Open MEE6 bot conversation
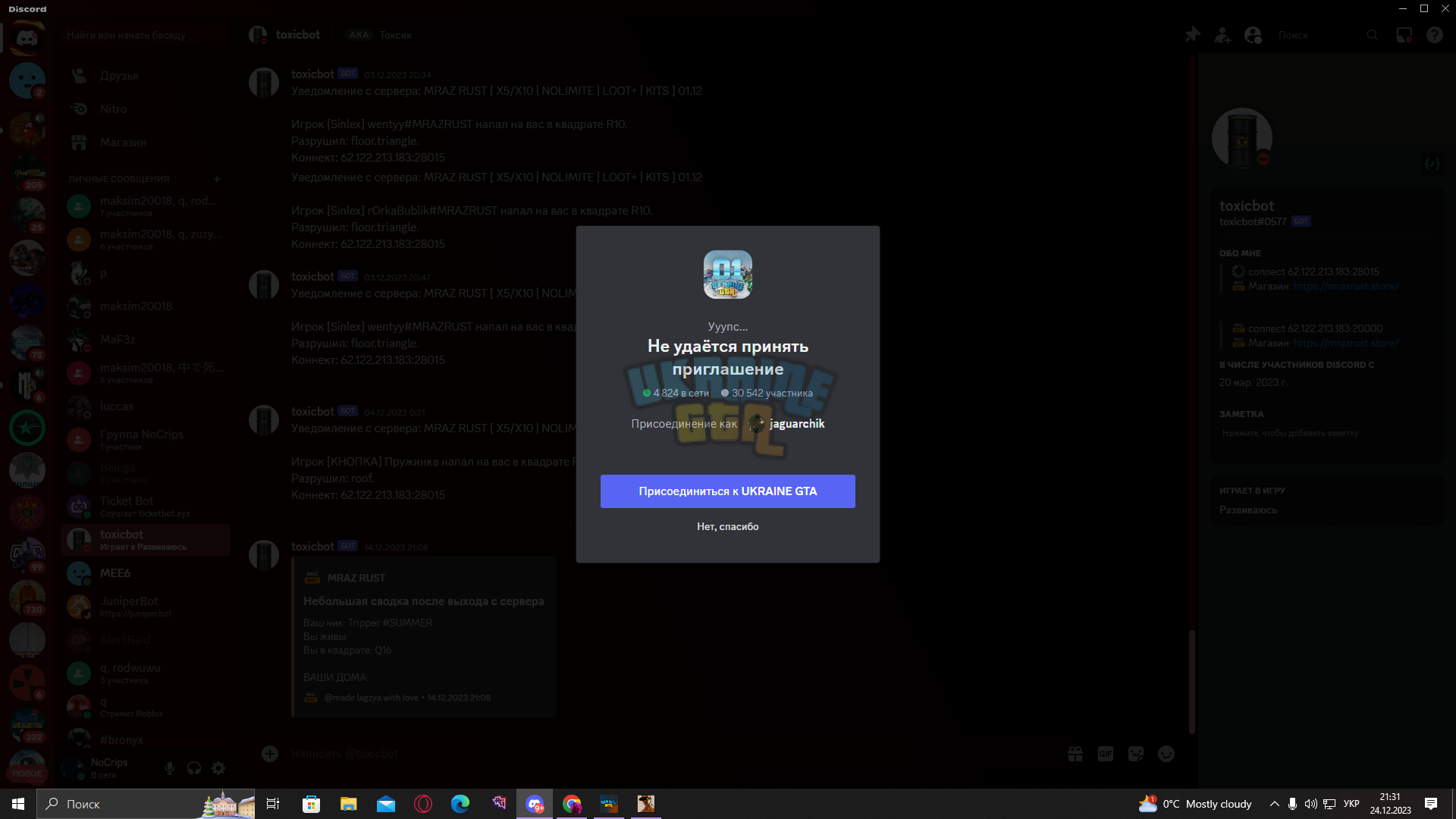 click(146, 573)
